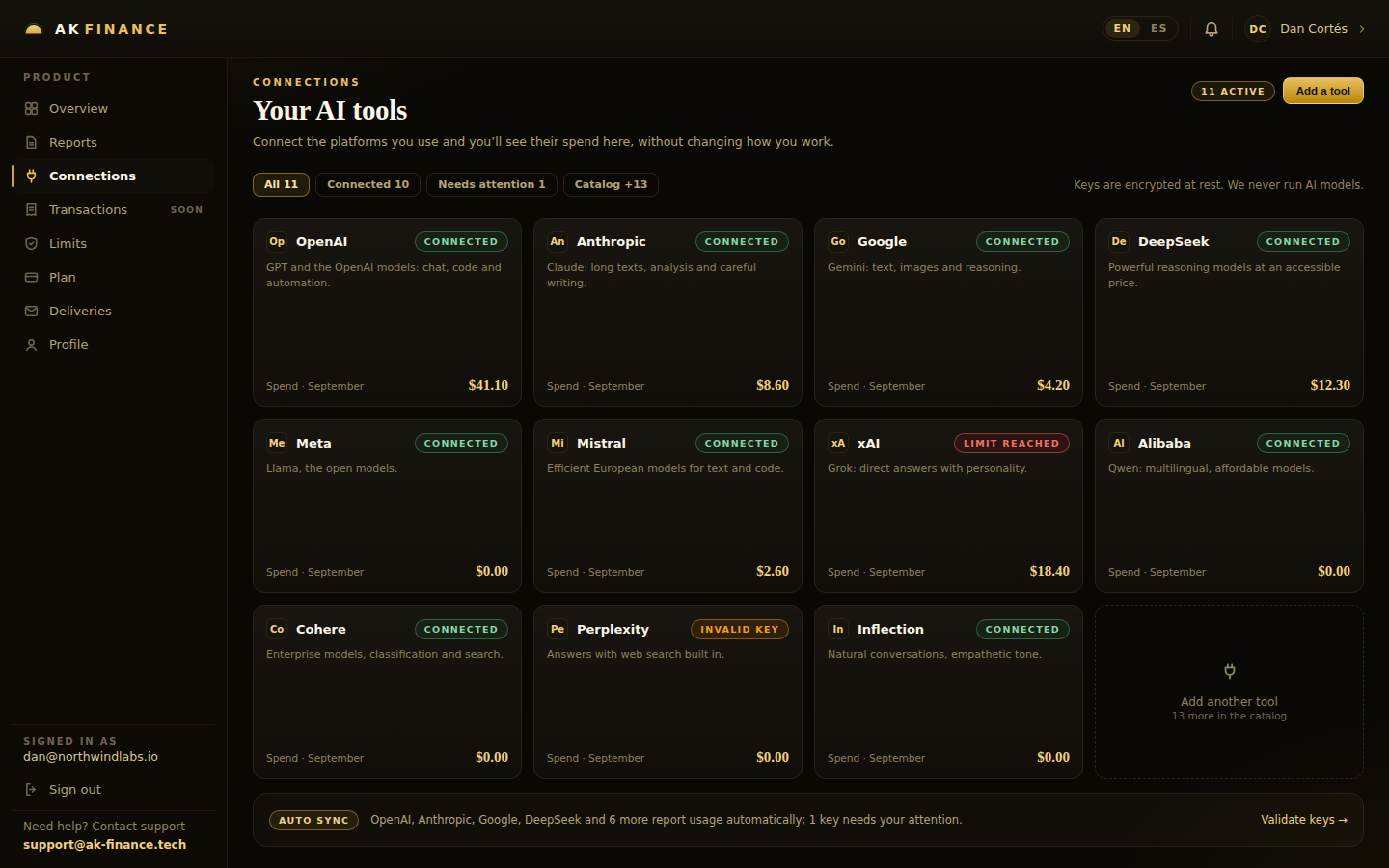Open notifications bell
The image size is (1389, 868).
1212,29
